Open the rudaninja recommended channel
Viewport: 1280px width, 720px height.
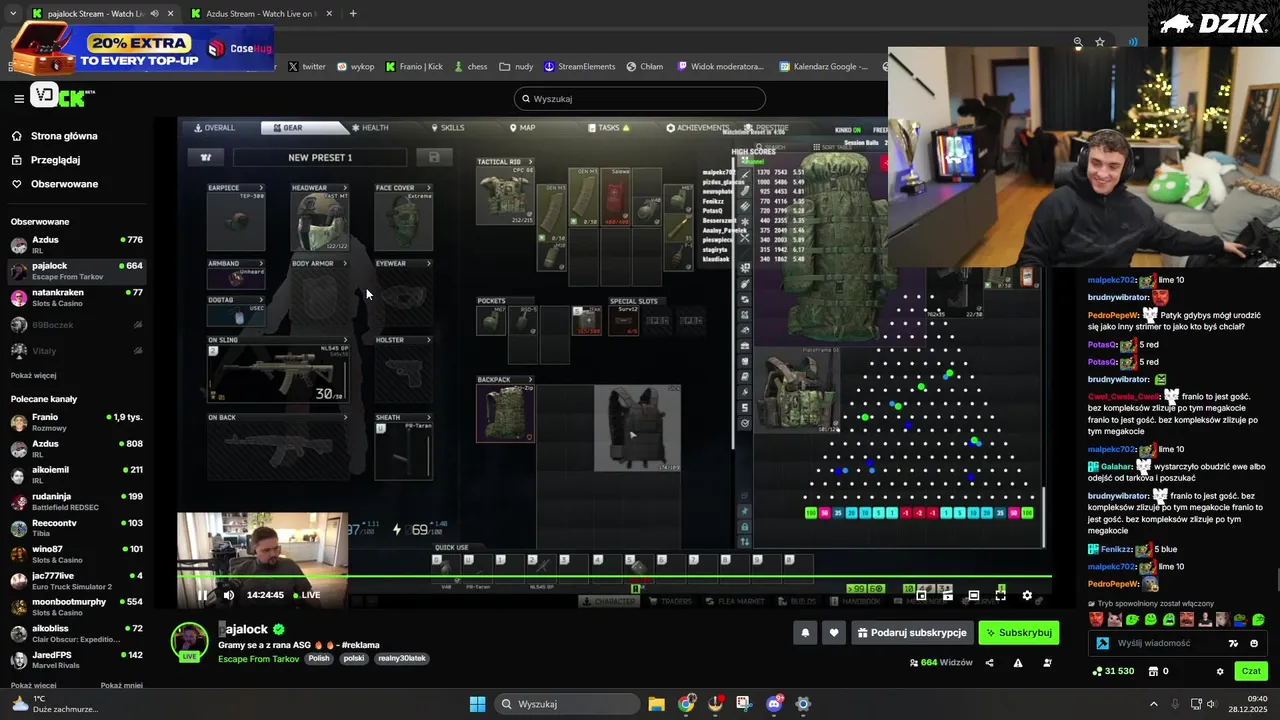coord(77,501)
